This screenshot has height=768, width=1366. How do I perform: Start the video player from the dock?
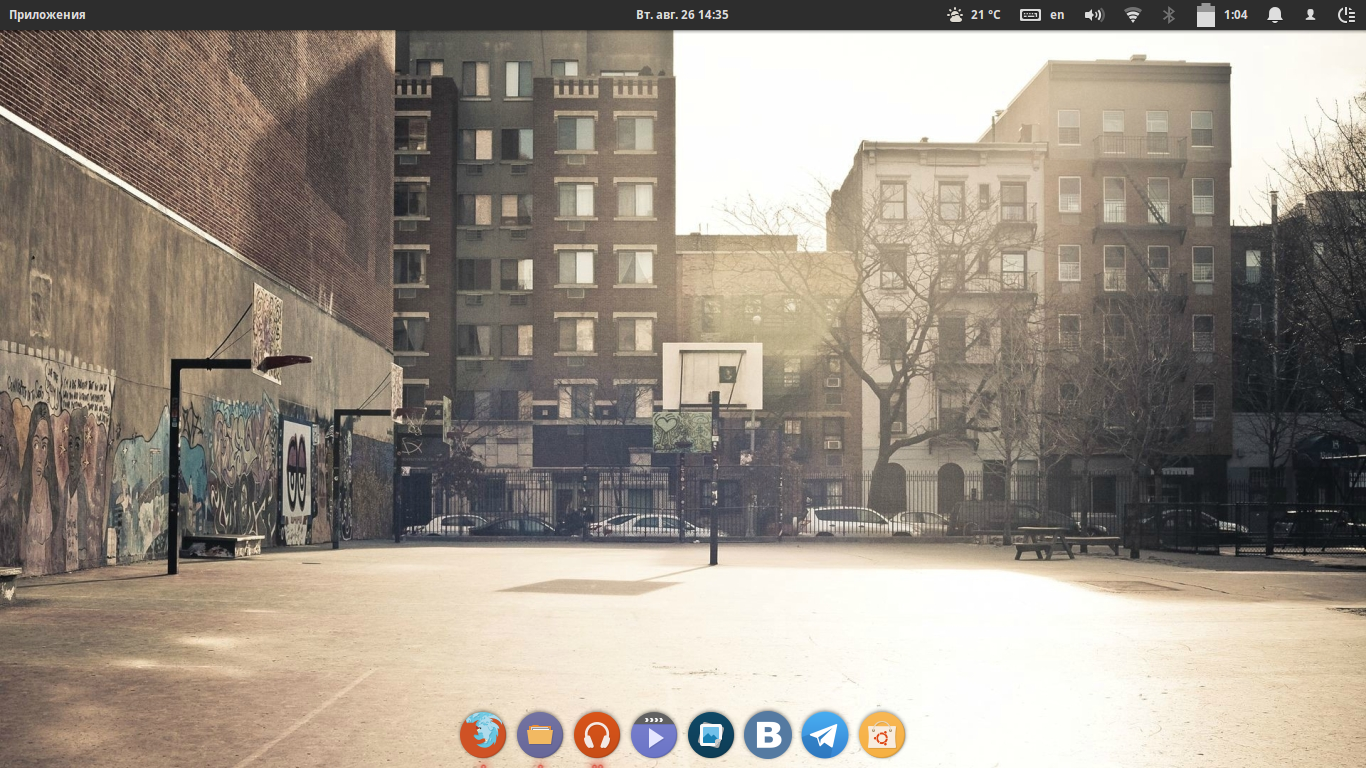click(x=654, y=736)
